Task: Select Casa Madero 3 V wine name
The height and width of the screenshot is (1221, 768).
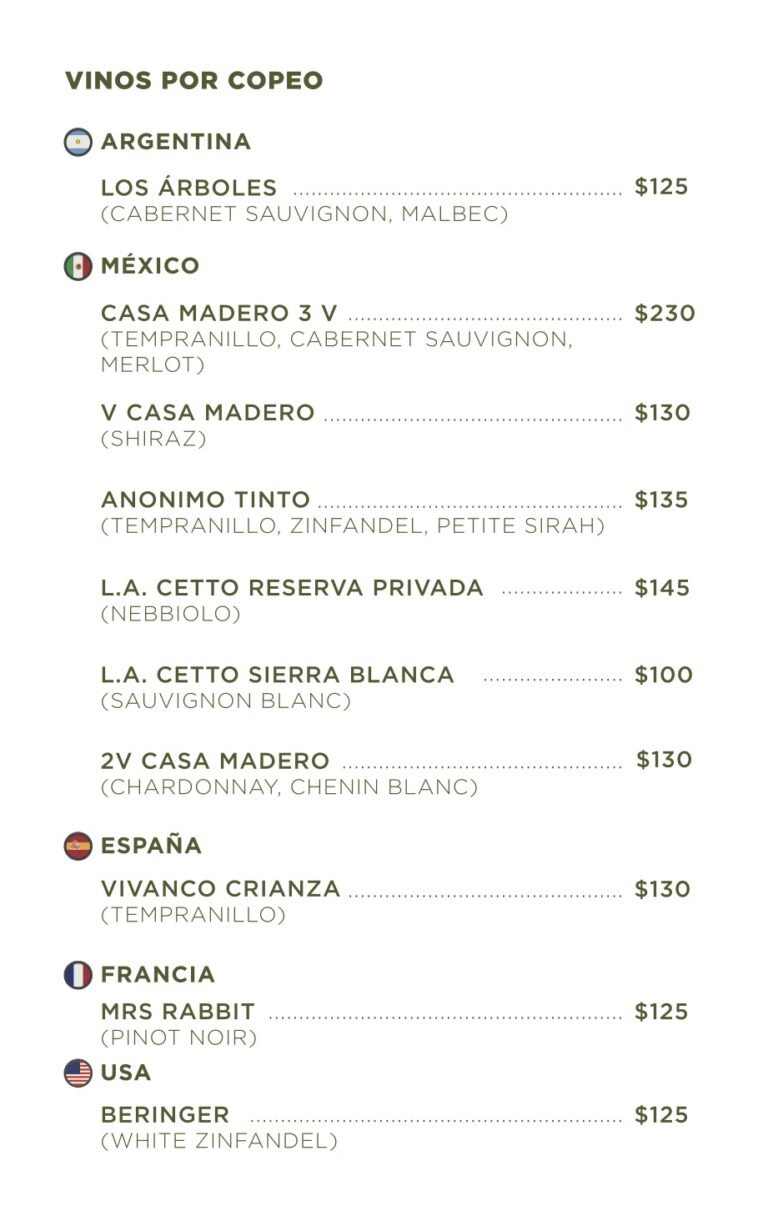Action: [219, 313]
